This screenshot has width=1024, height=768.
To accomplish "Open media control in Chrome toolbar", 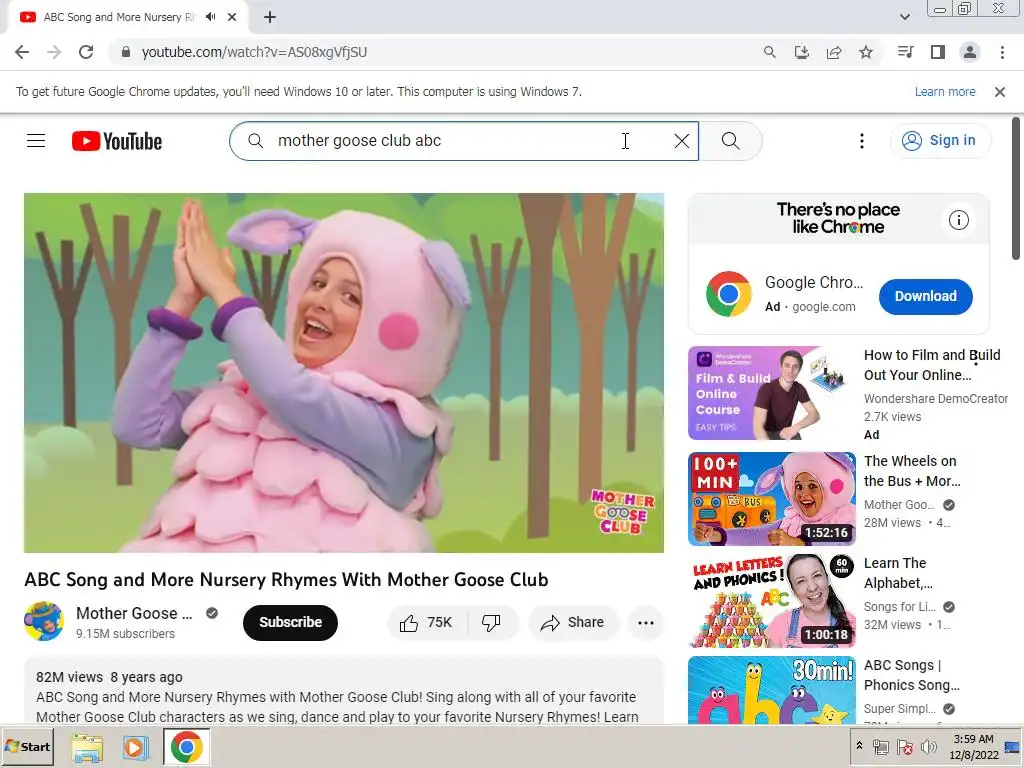I will click(905, 52).
